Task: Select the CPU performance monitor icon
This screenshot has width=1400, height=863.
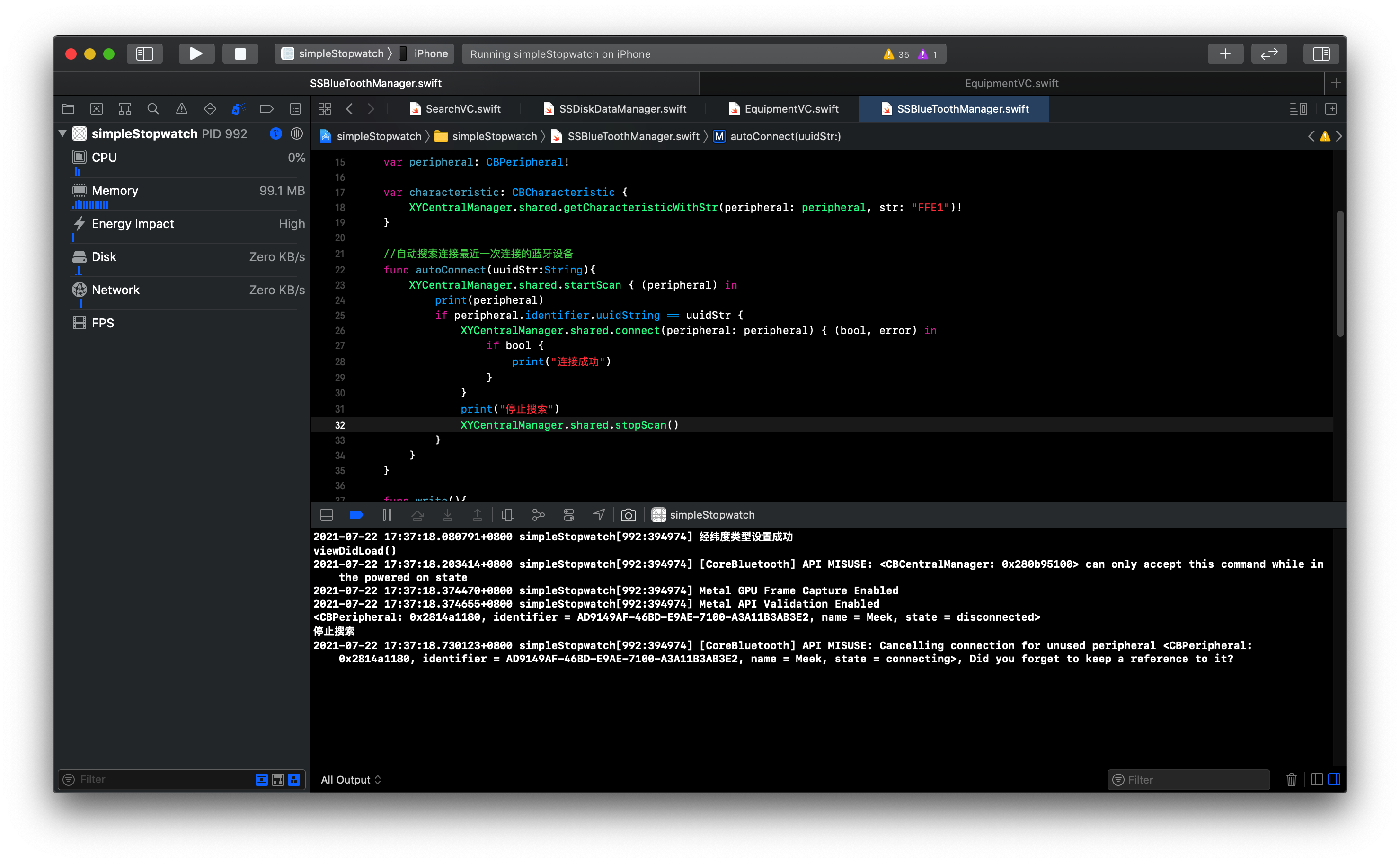Action: [80, 156]
